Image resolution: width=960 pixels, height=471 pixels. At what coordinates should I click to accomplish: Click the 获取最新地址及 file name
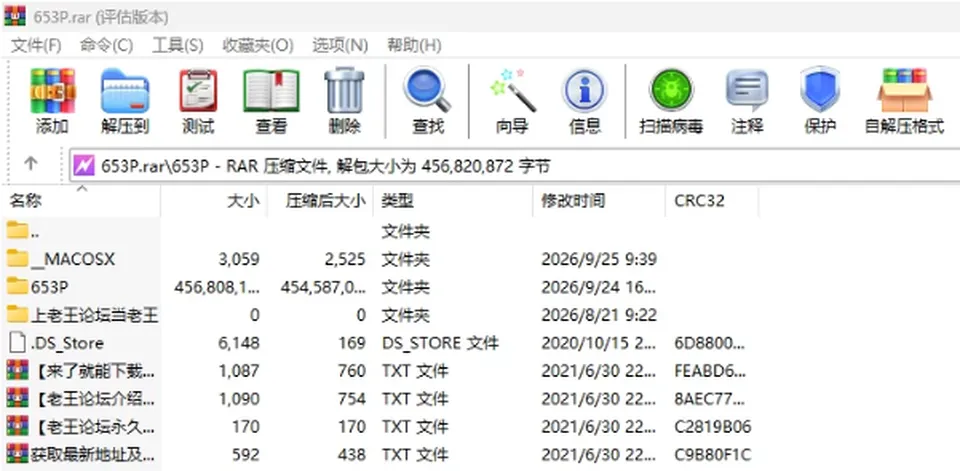[93, 455]
